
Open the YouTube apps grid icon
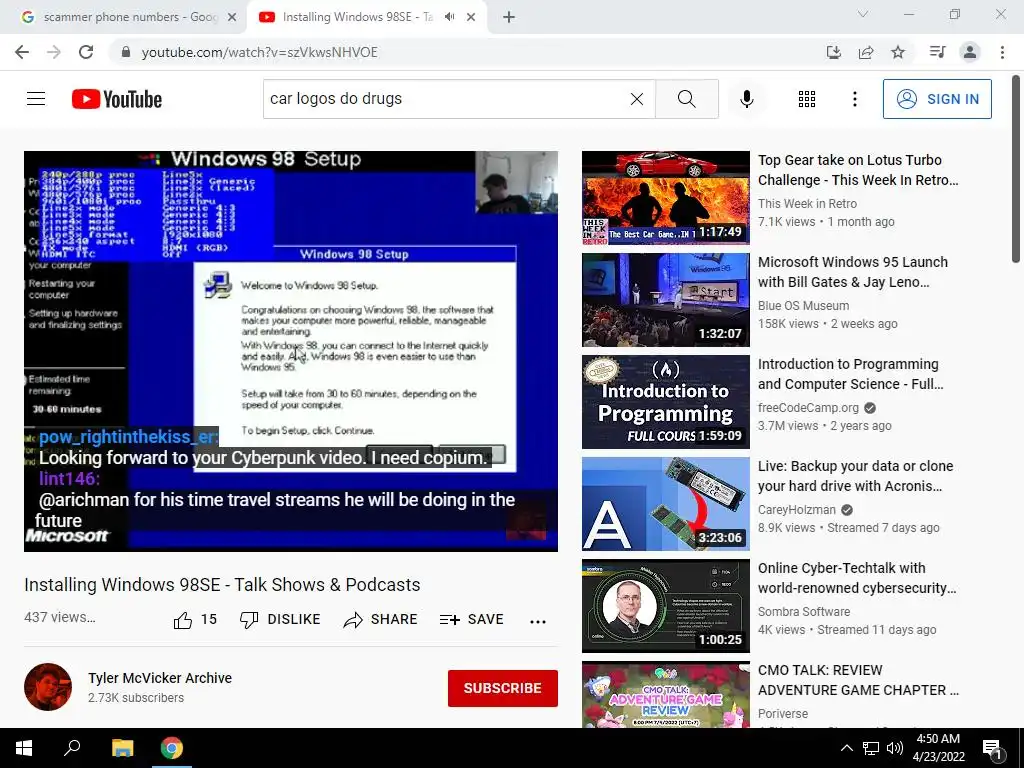pyautogui.click(x=807, y=99)
